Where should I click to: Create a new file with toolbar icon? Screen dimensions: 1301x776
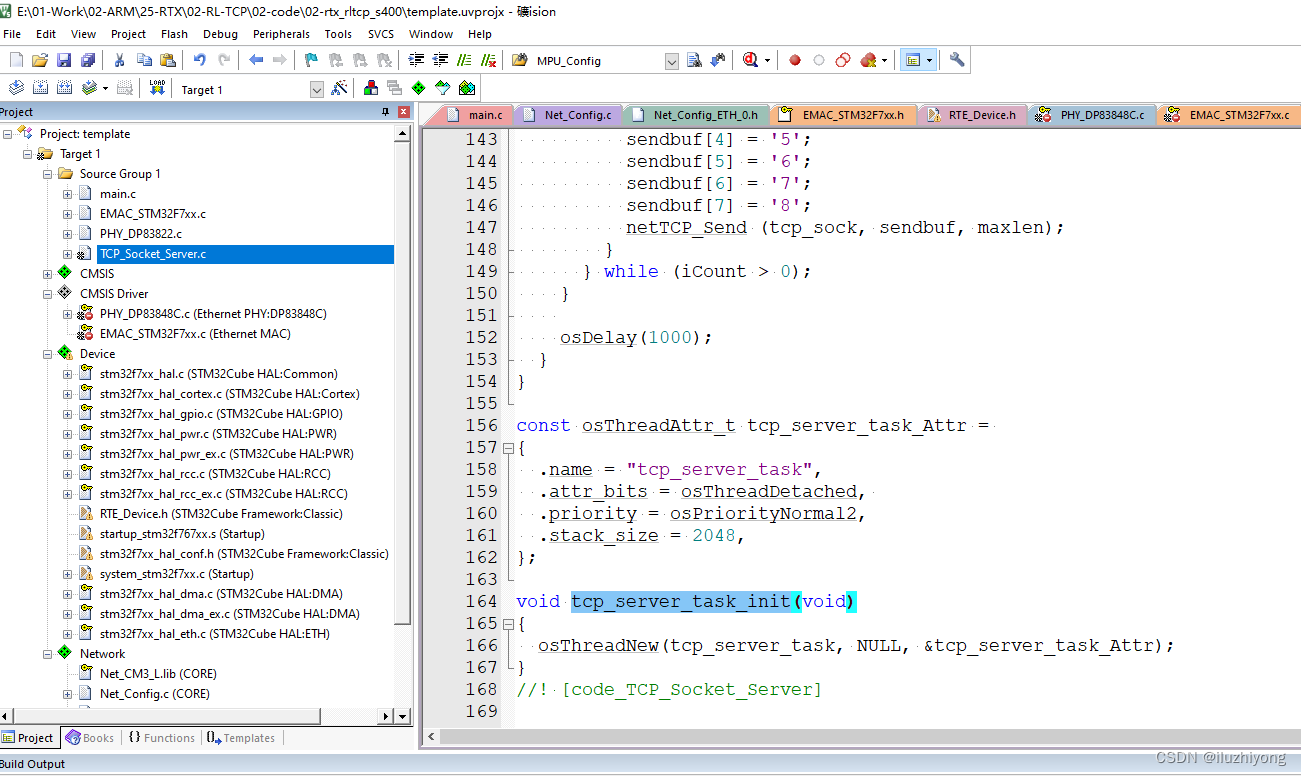pos(16,60)
